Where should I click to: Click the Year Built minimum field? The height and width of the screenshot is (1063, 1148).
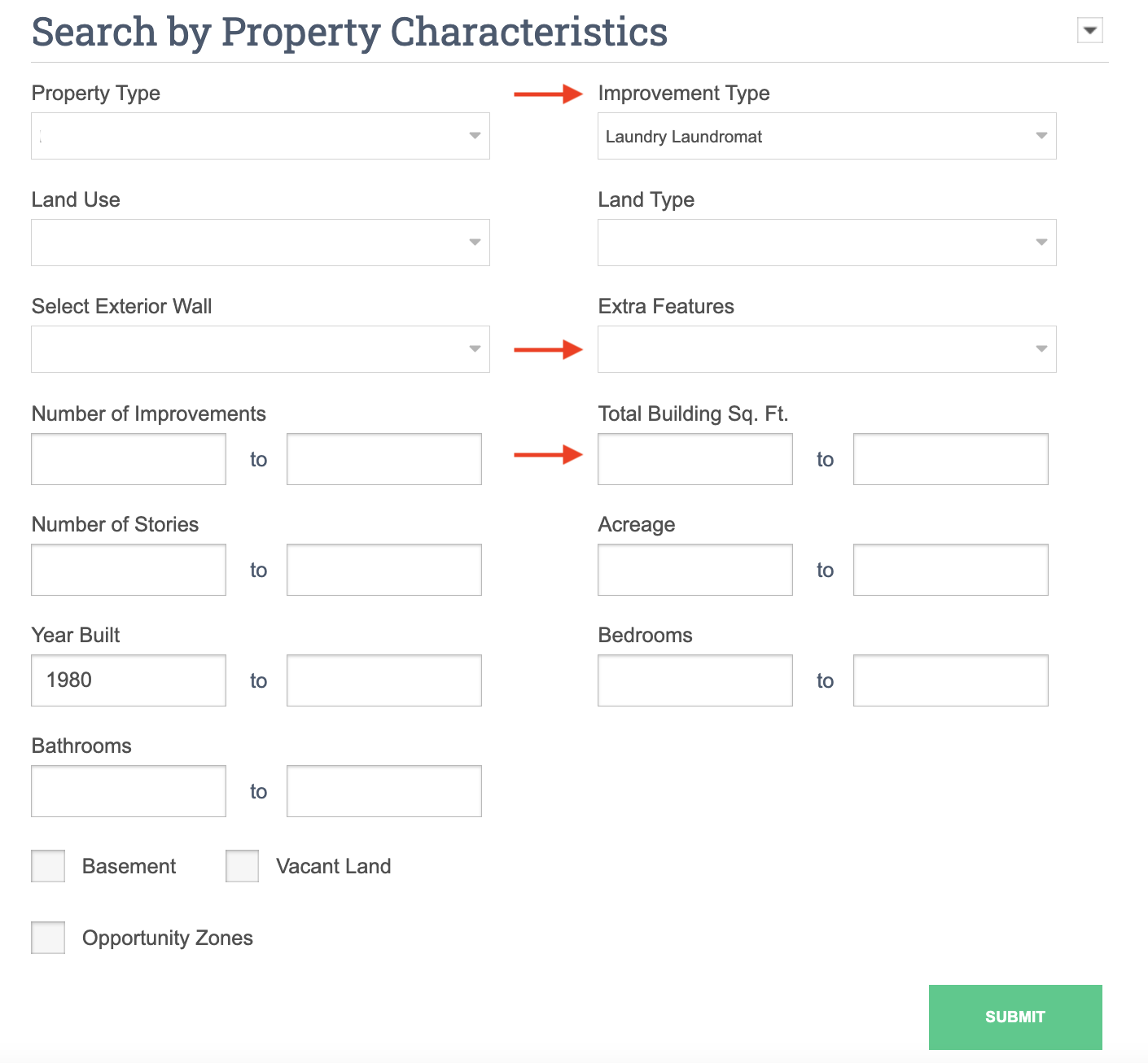[x=129, y=680]
